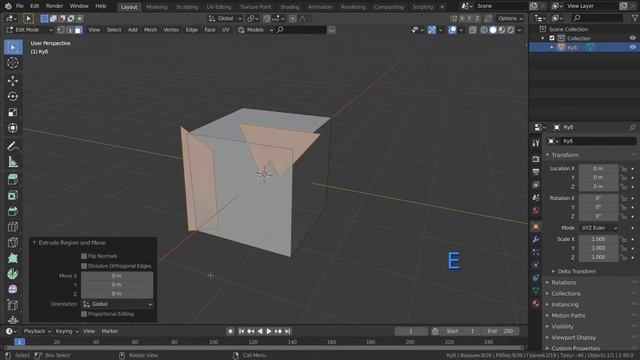This screenshot has width=640, height=360.
Task: Jump to the end frame
Action: pos(288,331)
